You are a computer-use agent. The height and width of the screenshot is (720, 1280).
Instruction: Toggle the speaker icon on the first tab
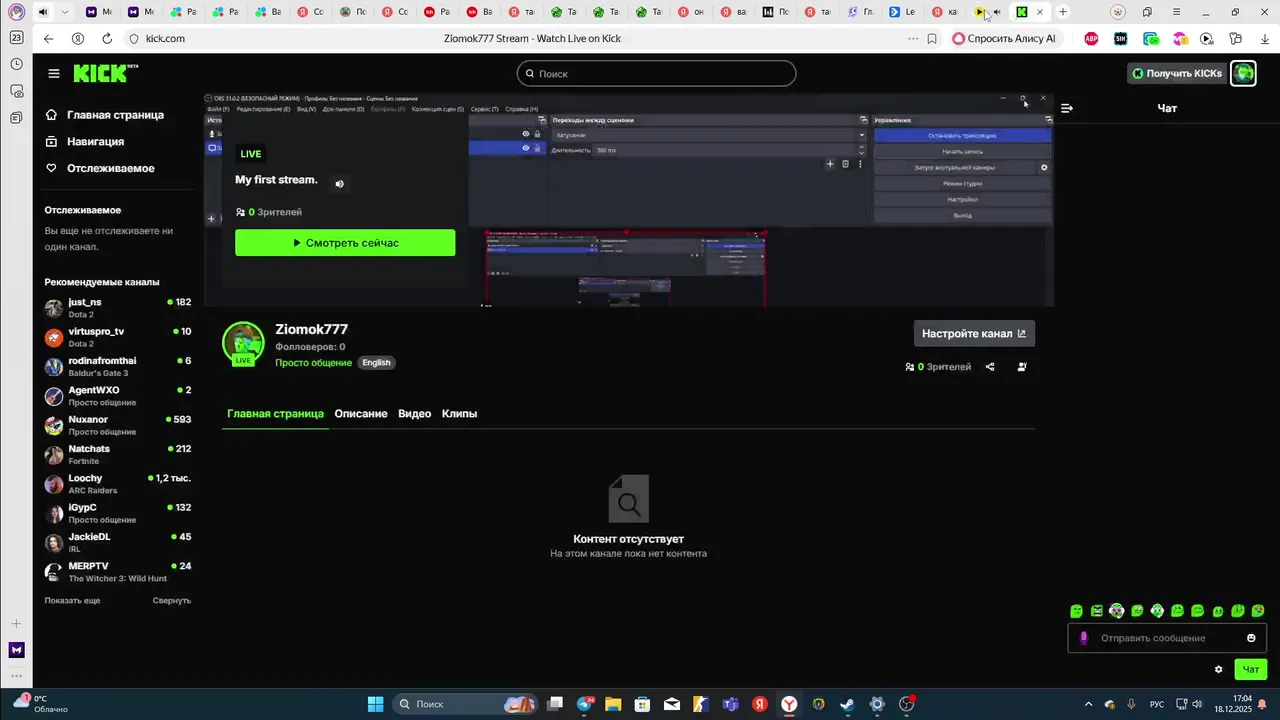tap(43, 12)
